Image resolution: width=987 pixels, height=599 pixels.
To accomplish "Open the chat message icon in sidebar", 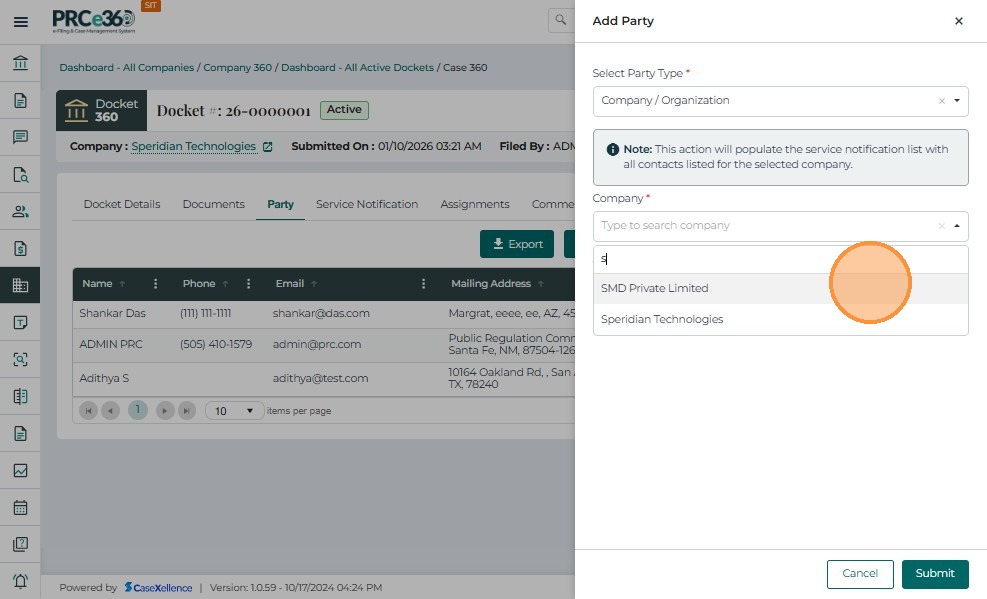I will (20, 137).
